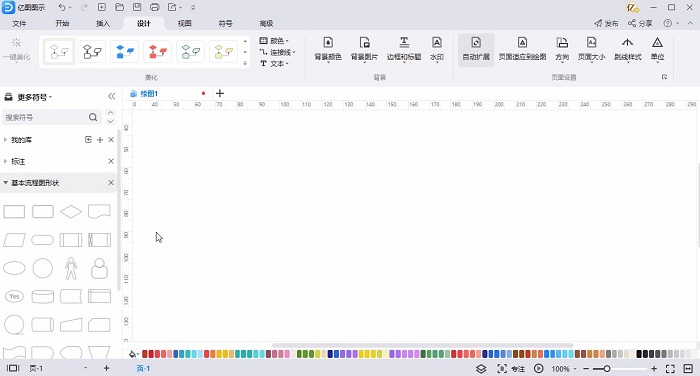Toggle fullscreen view icon in status bar
Image resolution: width=700 pixels, height=376 pixels.
point(670,369)
